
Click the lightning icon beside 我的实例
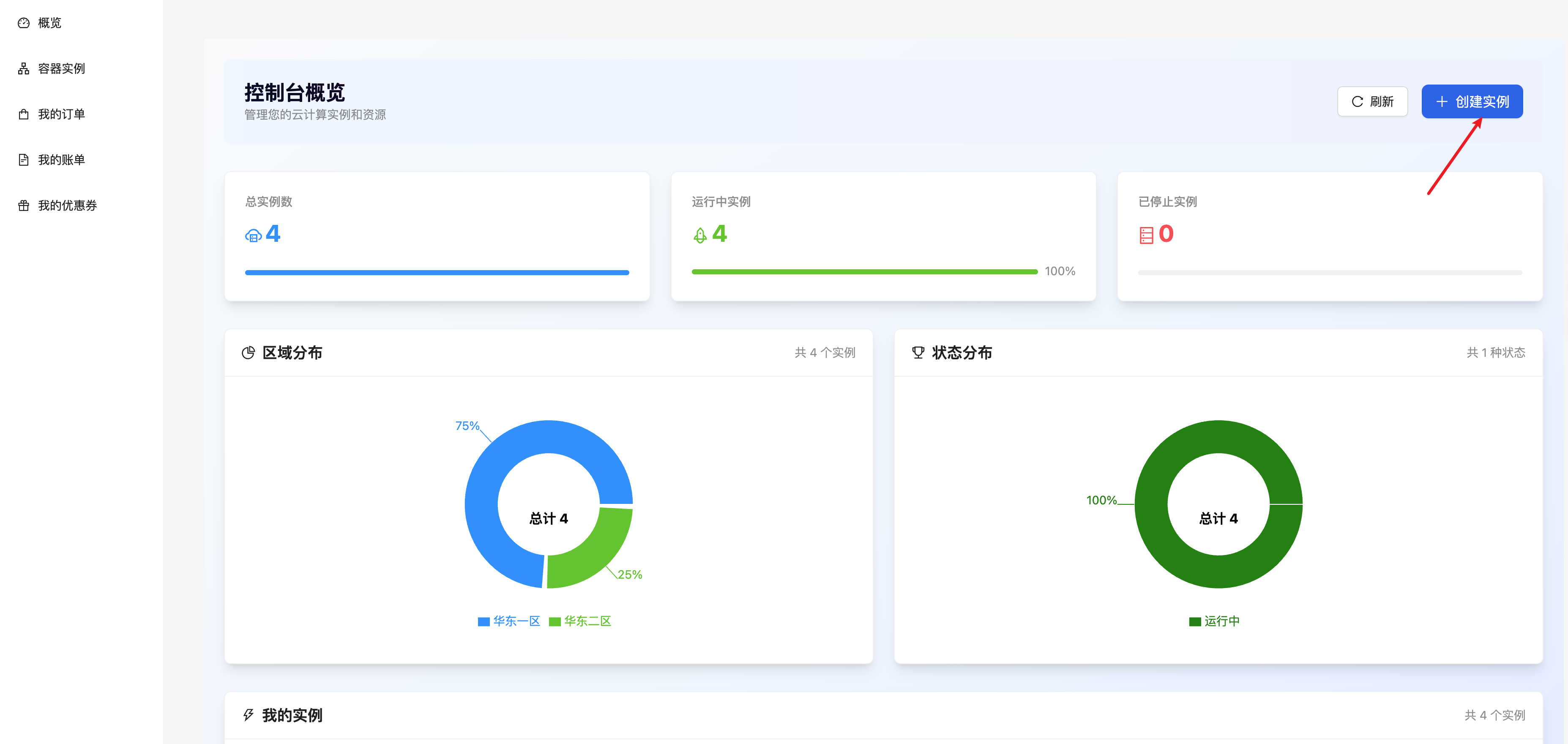pos(248,715)
